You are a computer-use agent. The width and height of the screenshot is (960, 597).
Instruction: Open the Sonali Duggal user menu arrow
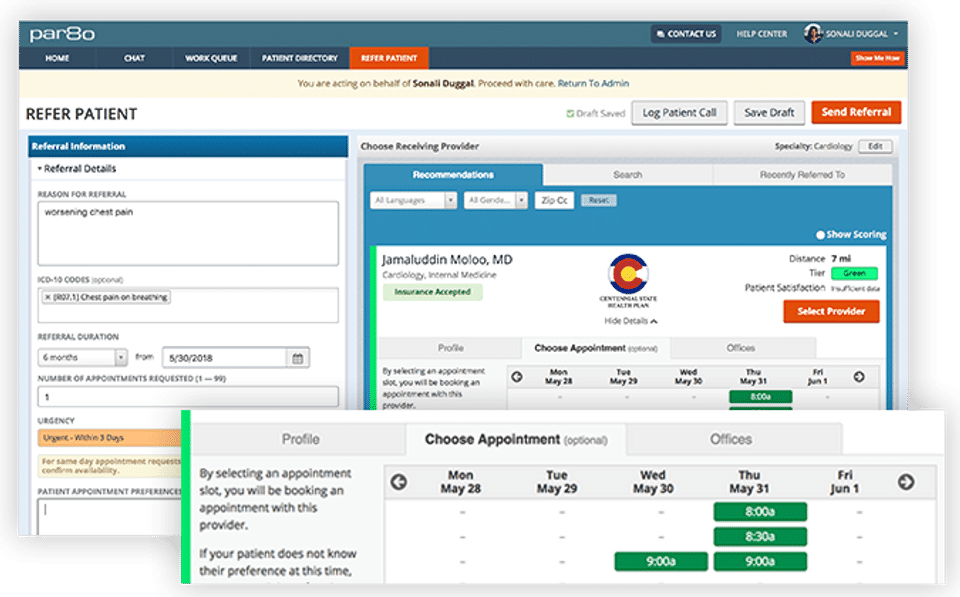pyautogui.click(x=896, y=34)
